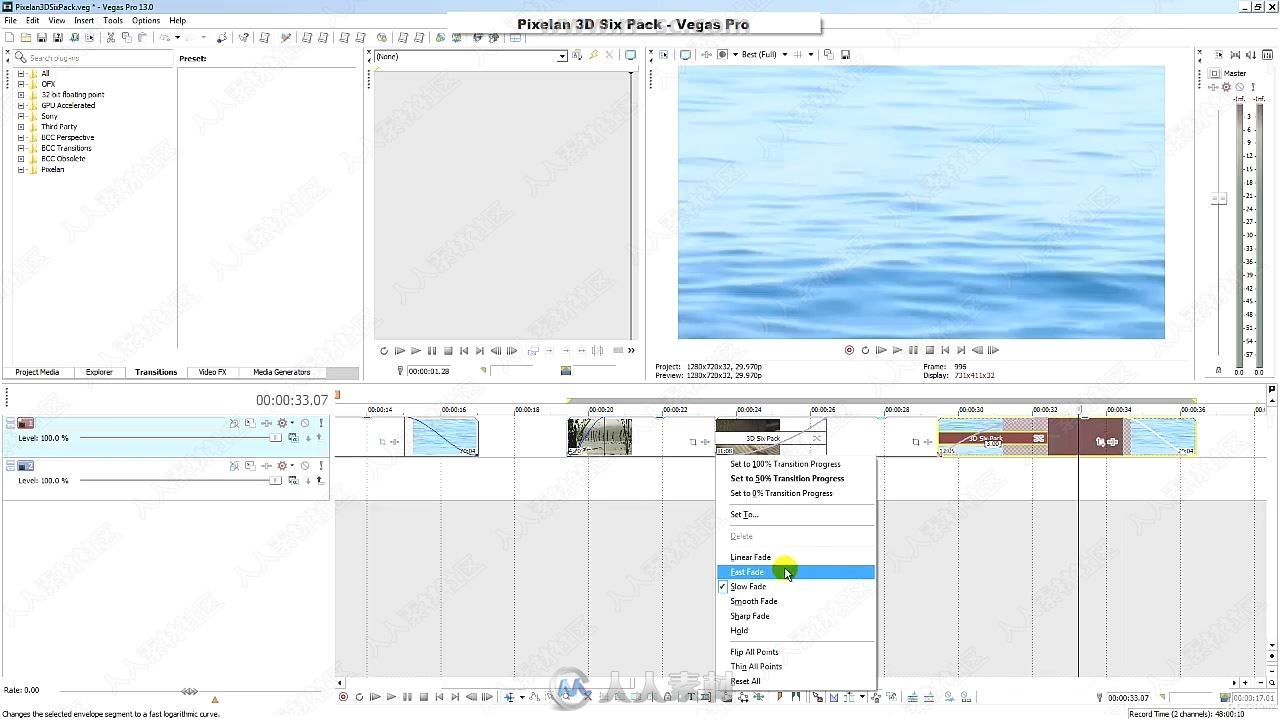Mute video track 2
The image size is (1280, 720).
tap(305, 466)
